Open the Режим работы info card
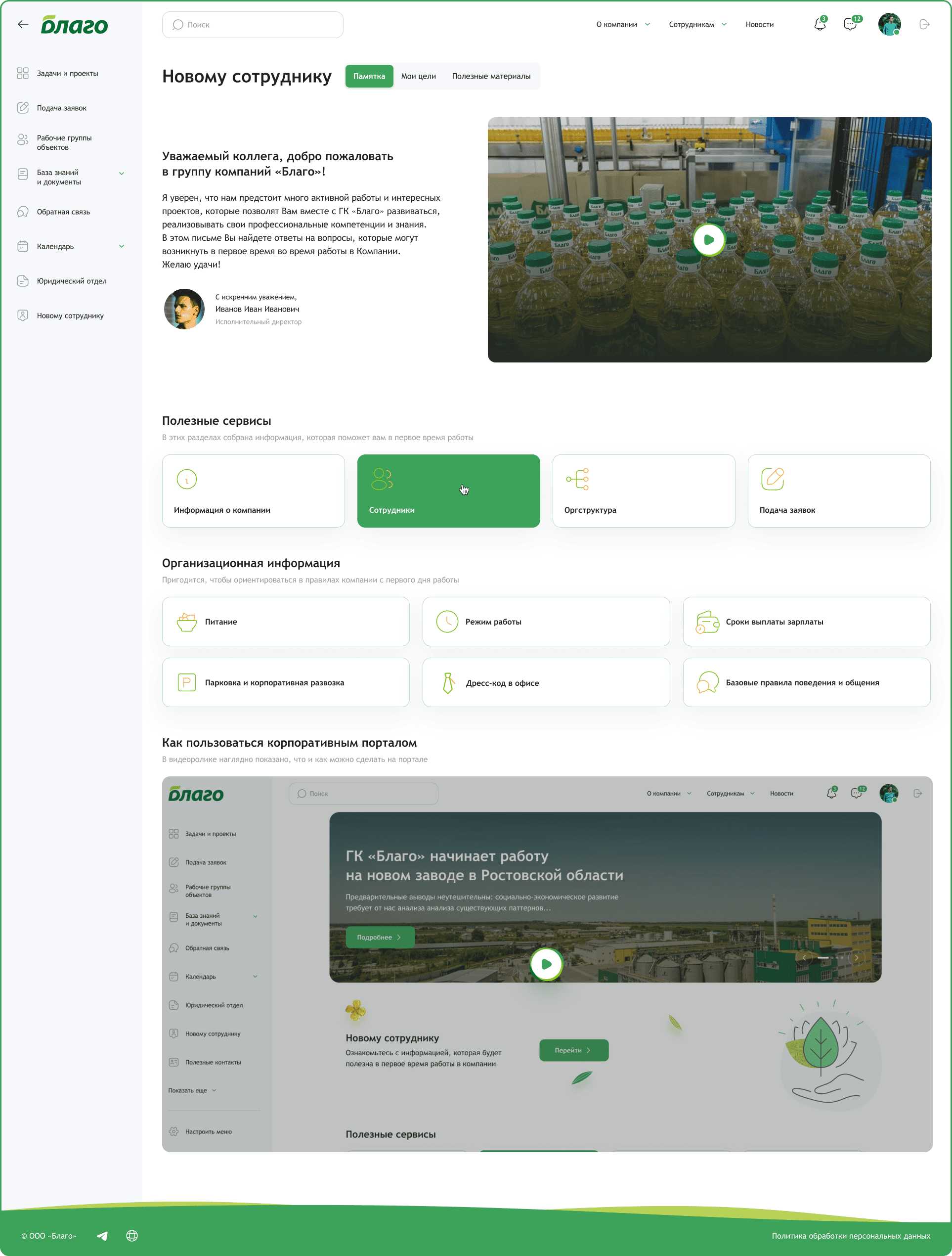This screenshot has height=1256, width=952. click(546, 621)
